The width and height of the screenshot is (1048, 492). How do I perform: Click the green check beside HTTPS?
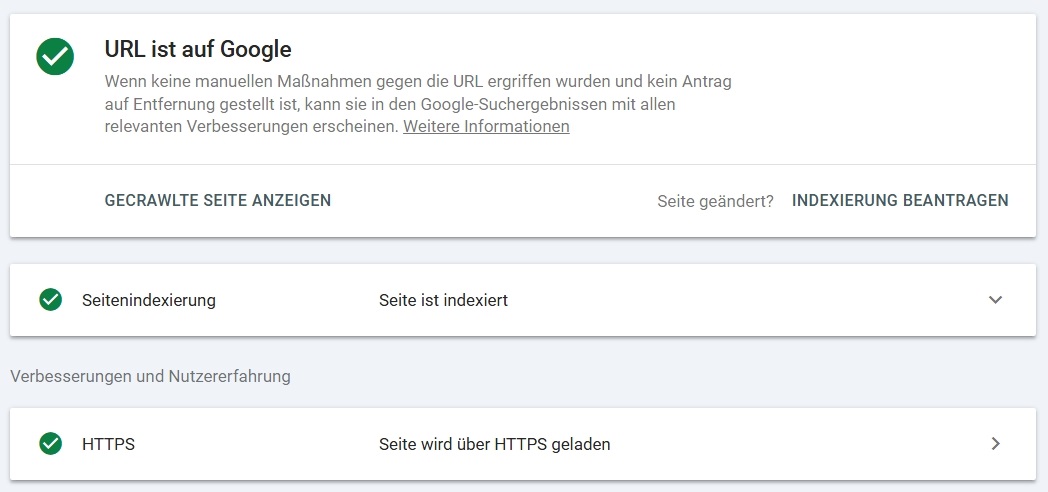pyautogui.click(x=50, y=444)
